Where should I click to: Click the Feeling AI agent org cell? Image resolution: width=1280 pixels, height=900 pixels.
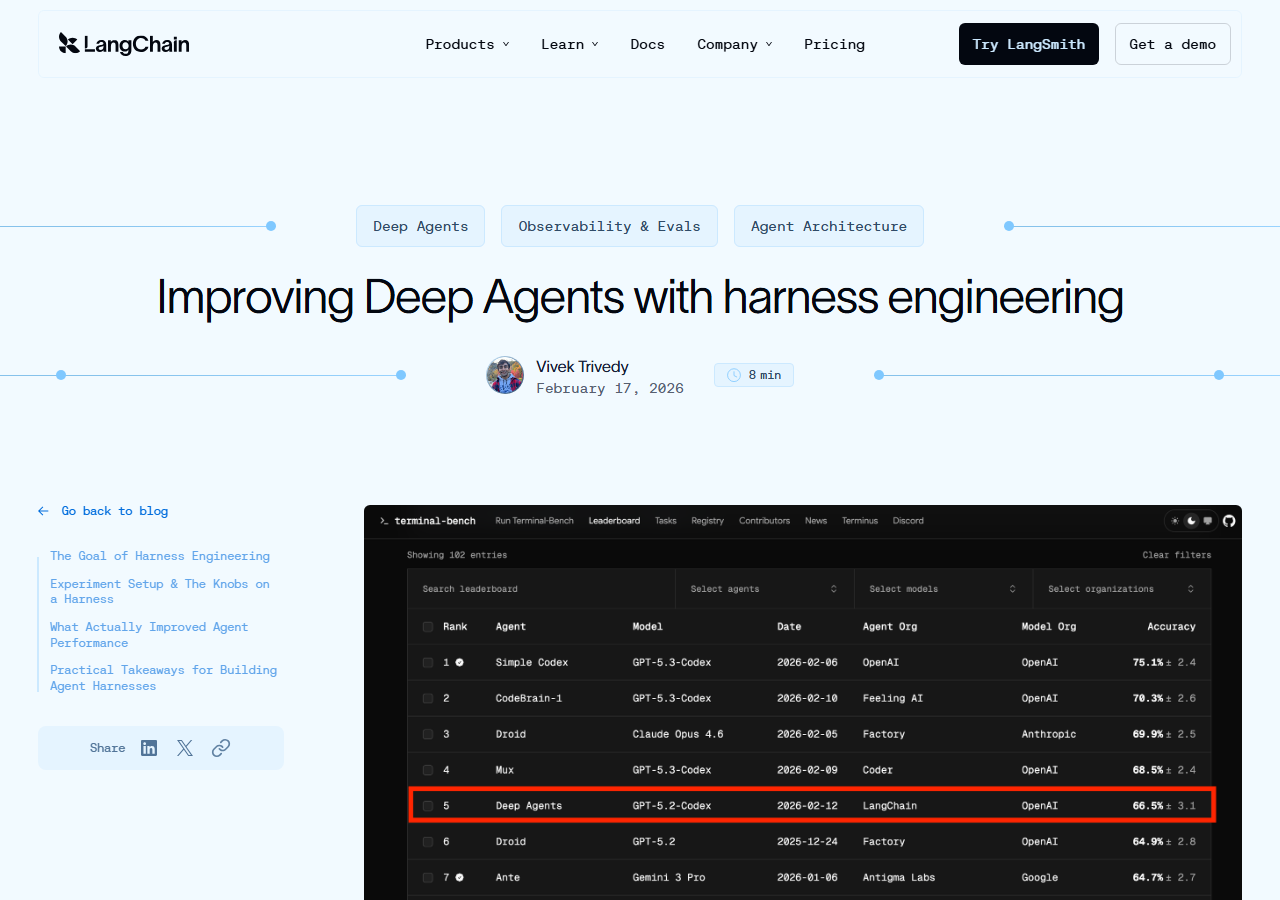tap(893, 698)
